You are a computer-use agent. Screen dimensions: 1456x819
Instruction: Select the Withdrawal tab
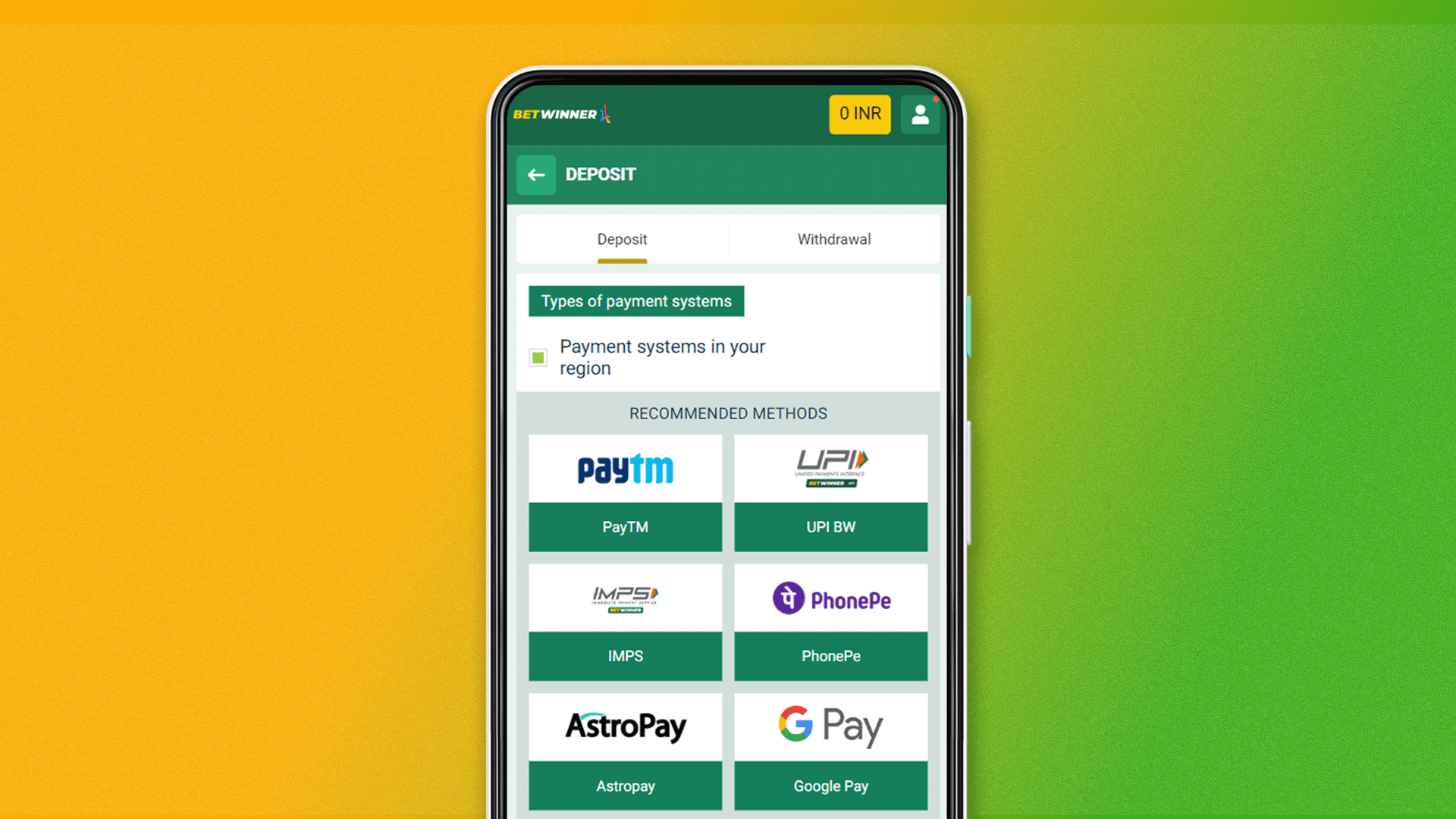click(x=833, y=239)
